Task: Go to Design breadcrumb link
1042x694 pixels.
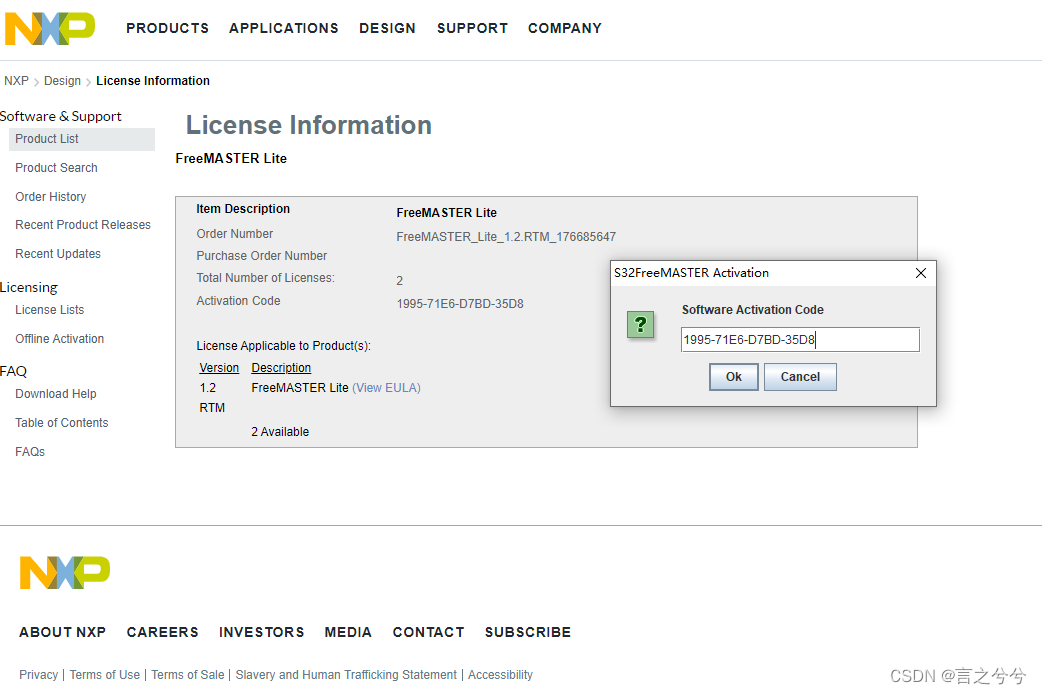Action: click(x=62, y=80)
